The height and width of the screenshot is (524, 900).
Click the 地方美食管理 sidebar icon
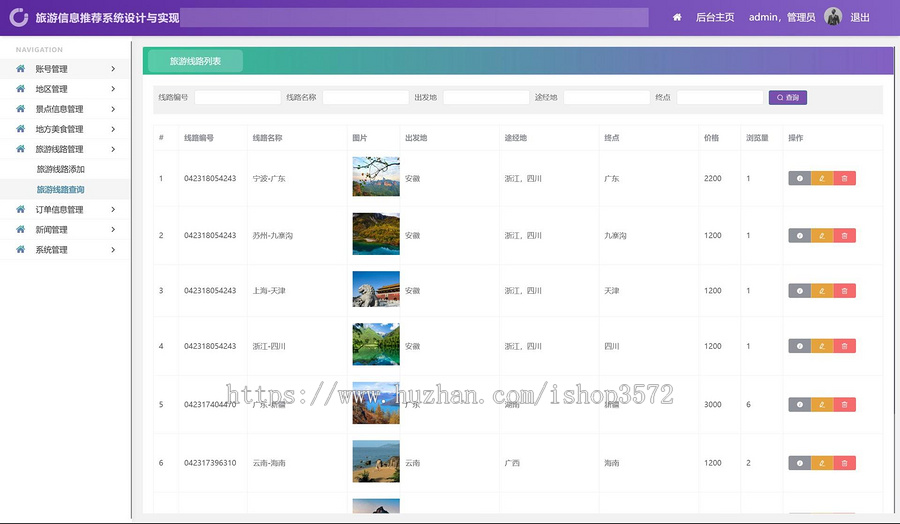(21, 129)
